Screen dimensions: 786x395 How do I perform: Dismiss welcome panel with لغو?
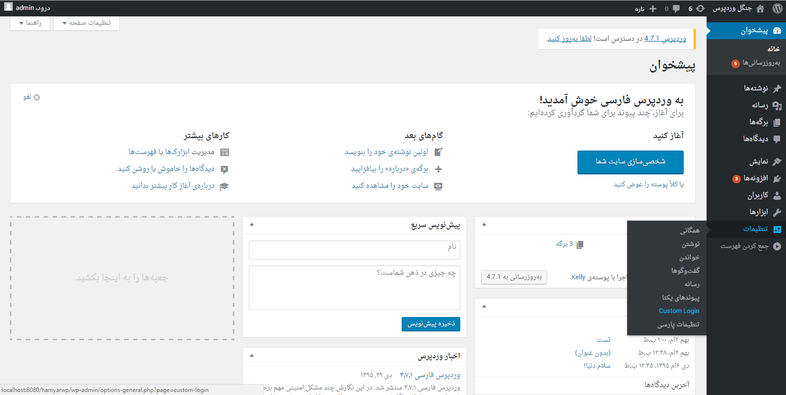[x=32, y=97]
